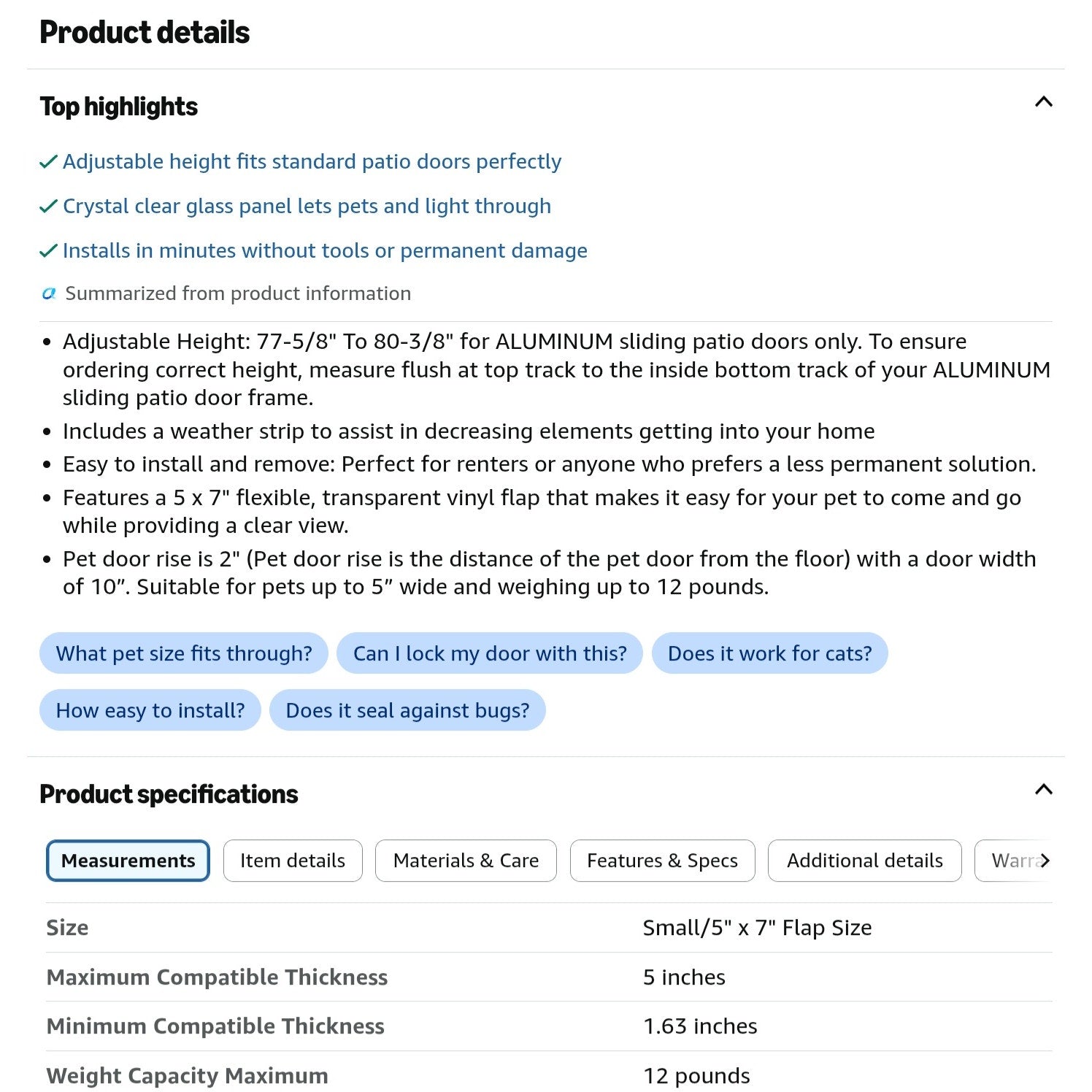Ask 'Does it seal against bugs?'
1092x1092 pixels.
(x=407, y=710)
